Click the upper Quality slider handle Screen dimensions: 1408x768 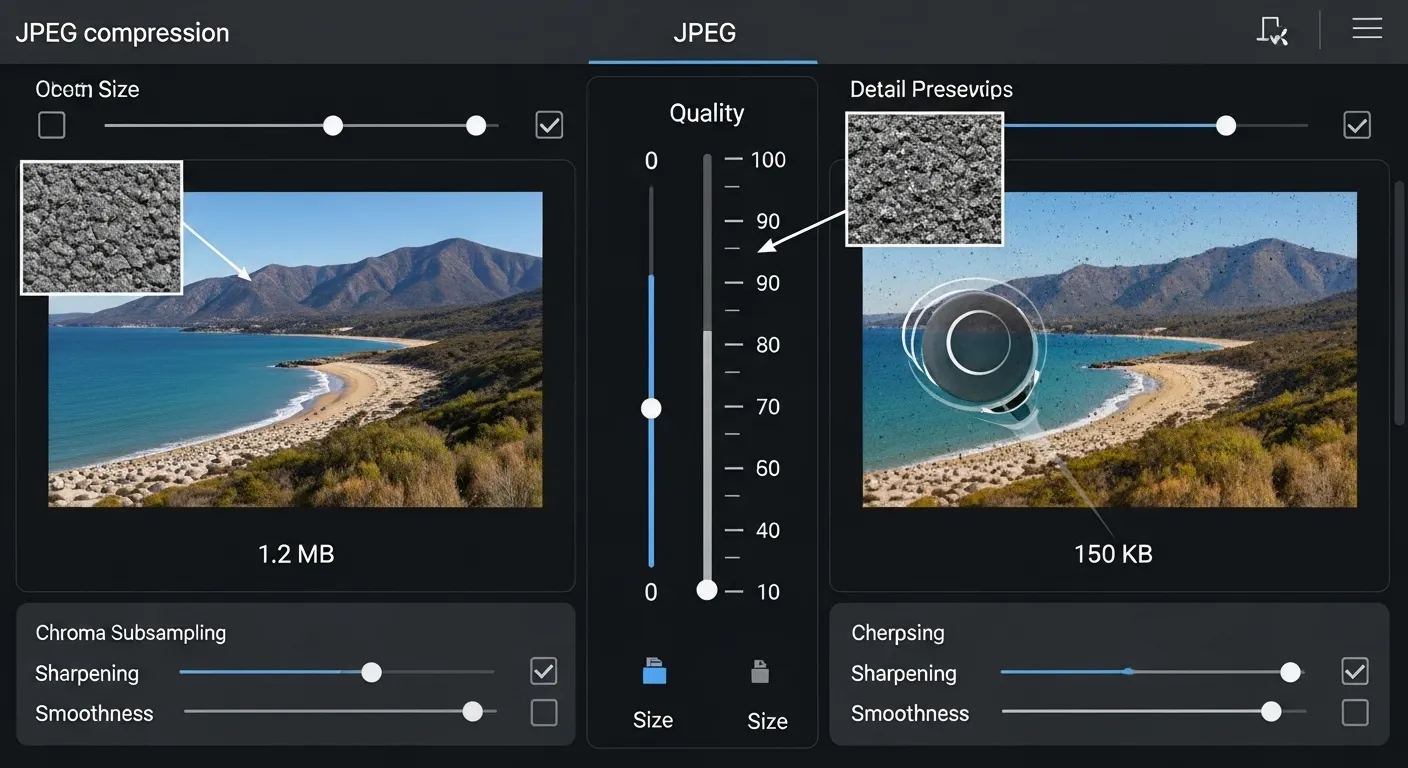(651, 408)
